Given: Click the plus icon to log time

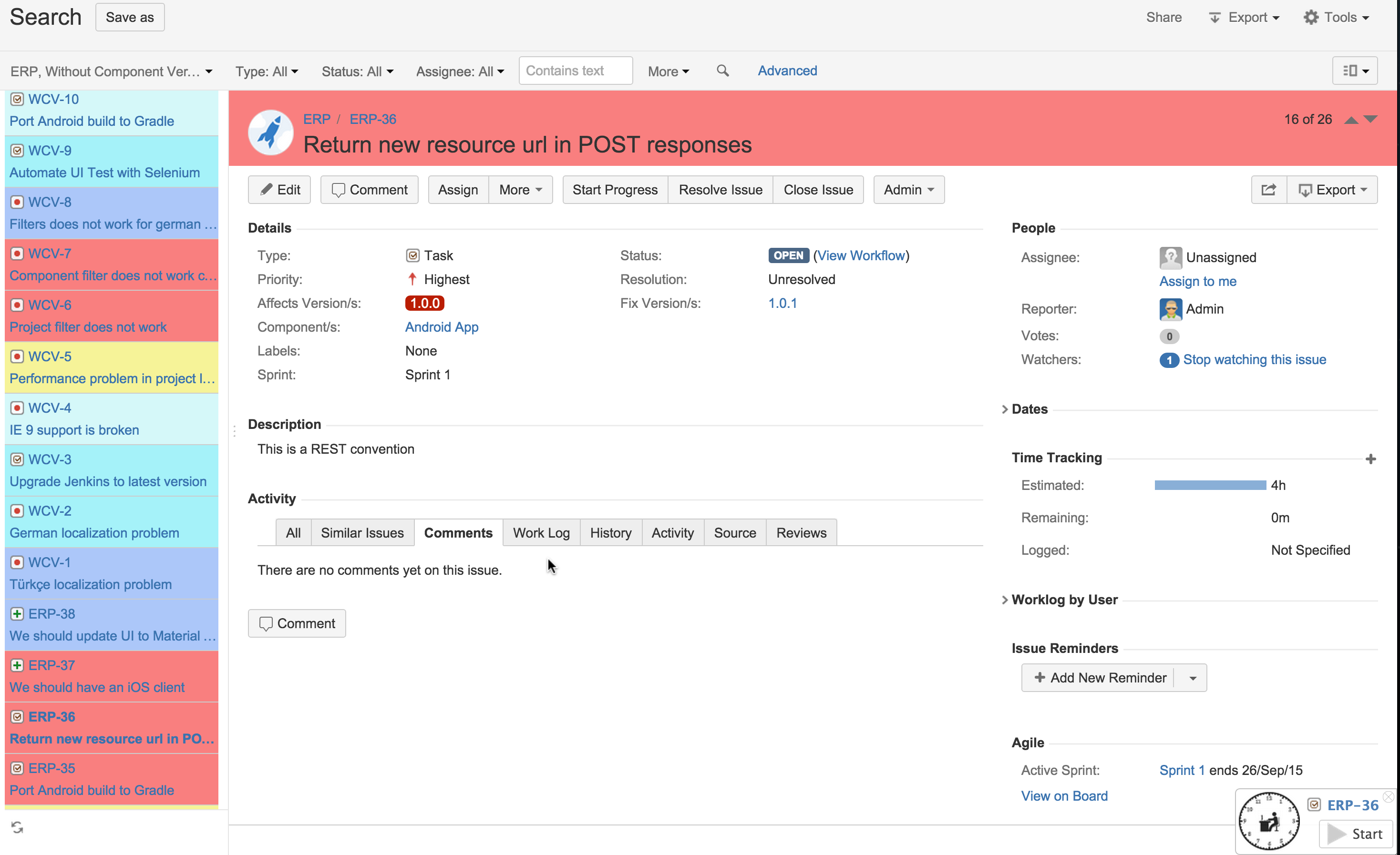Looking at the screenshot, I should [1370, 459].
